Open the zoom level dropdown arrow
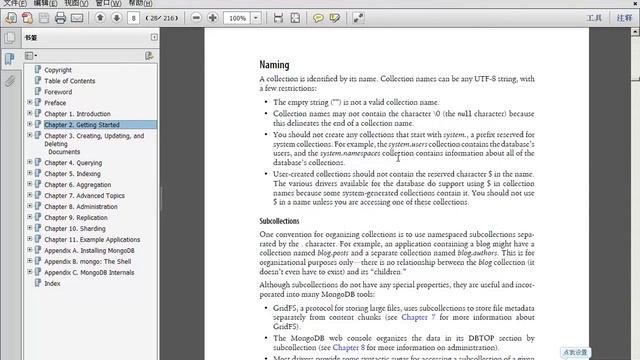The height and width of the screenshot is (360, 640). pyautogui.click(x=256, y=18)
